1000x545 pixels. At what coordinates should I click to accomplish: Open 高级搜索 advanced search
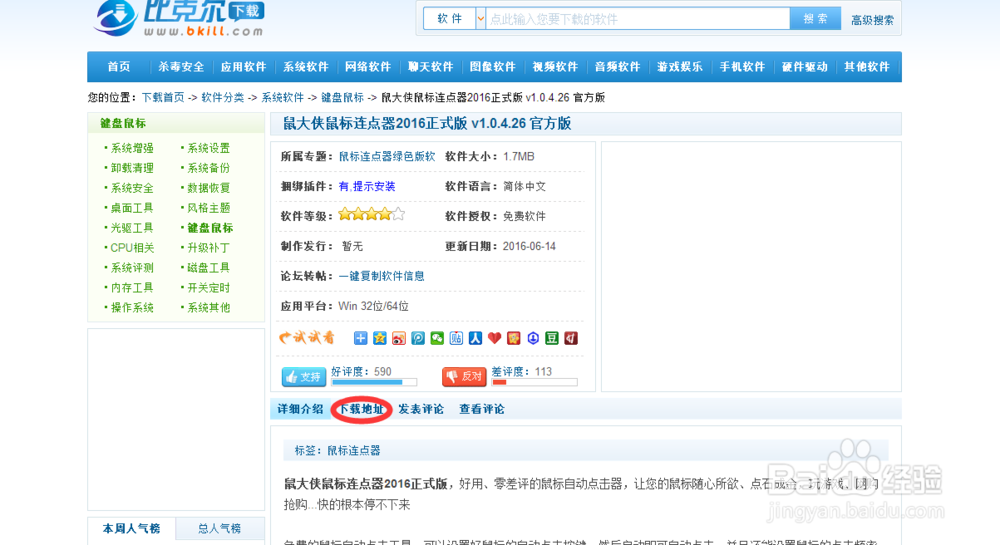872,20
